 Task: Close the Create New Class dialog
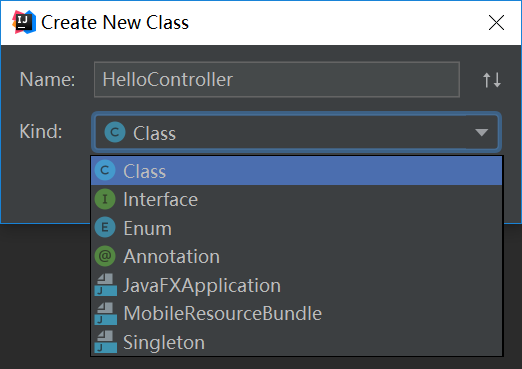pyautogui.click(x=496, y=23)
